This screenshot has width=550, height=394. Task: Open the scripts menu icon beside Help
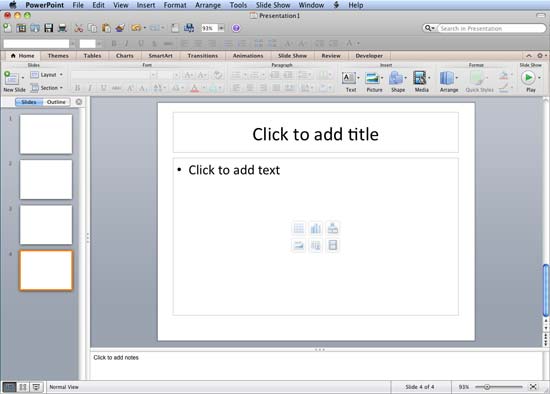[x=336, y=5]
